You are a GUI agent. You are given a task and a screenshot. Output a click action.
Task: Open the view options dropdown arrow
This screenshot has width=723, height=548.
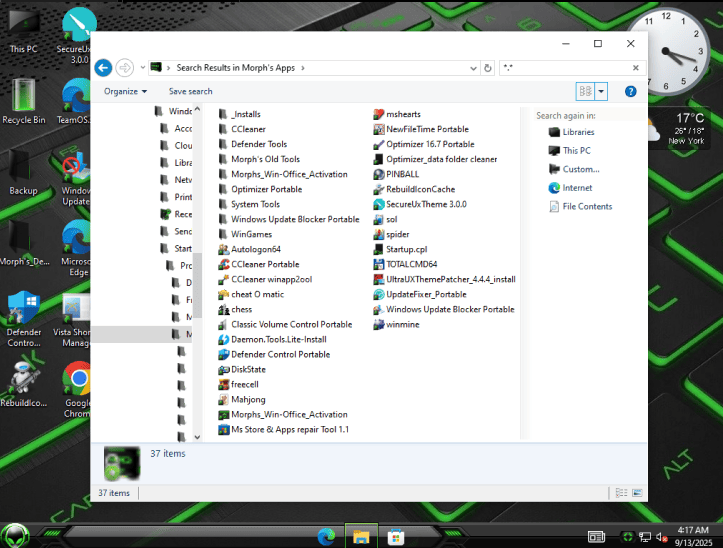pyautogui.click(x=601, y=91)
